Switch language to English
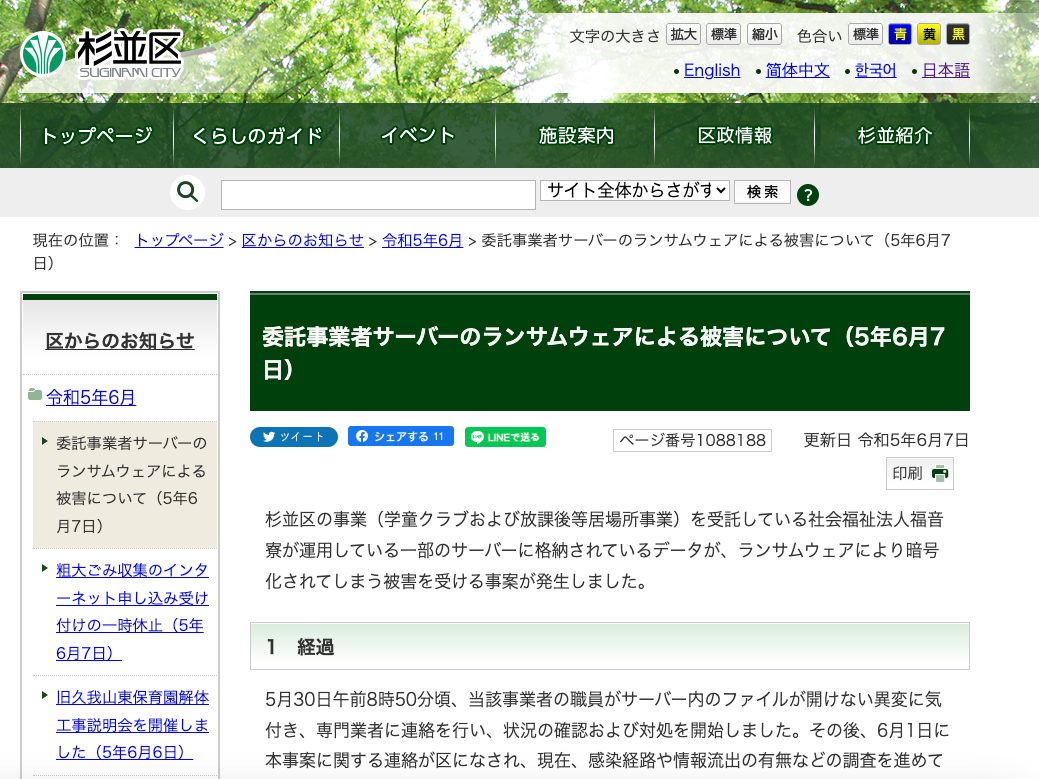1039x779 pixels. [x=712, y=70]
